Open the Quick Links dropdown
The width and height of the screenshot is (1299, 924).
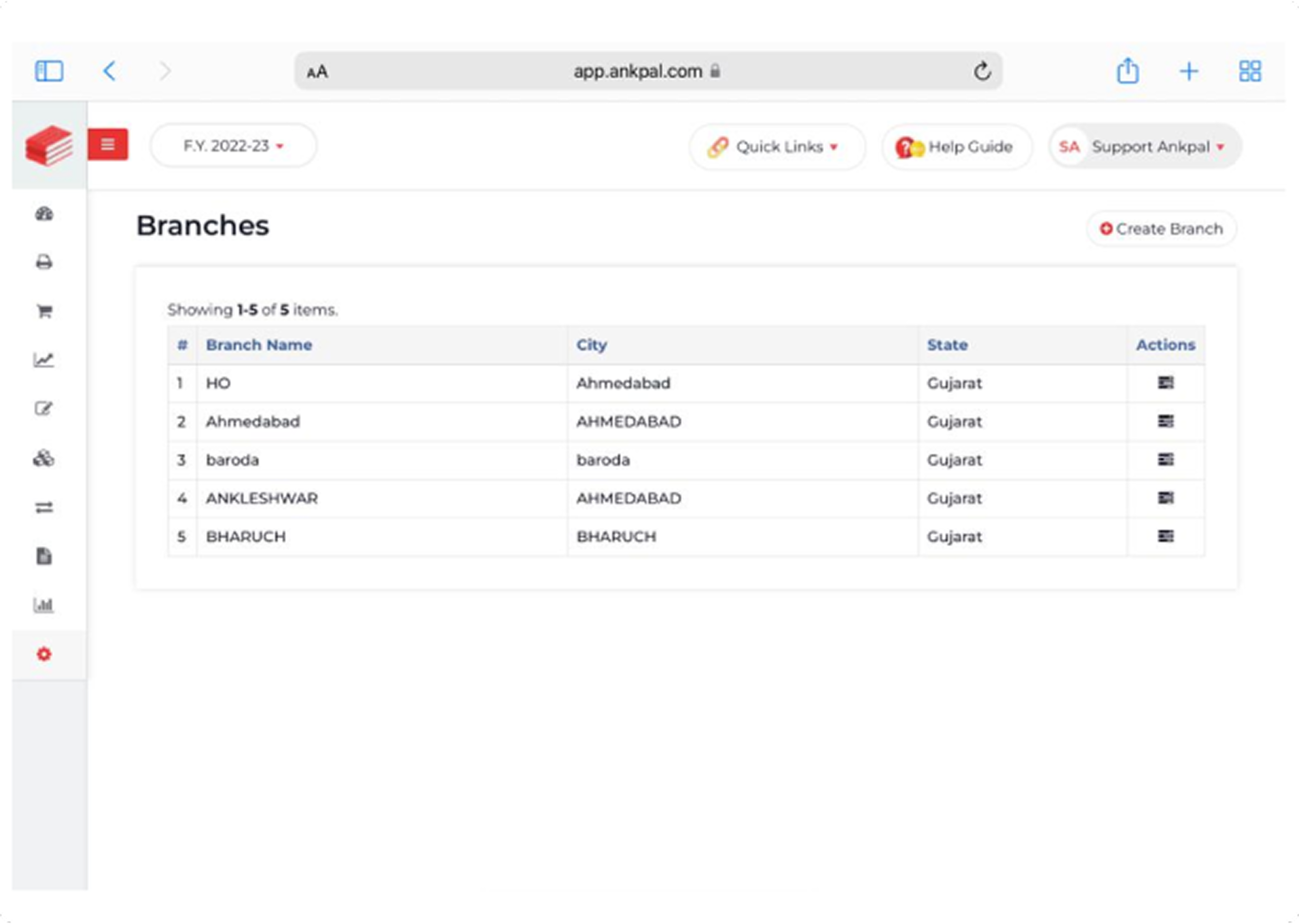[x=777, y=147]
